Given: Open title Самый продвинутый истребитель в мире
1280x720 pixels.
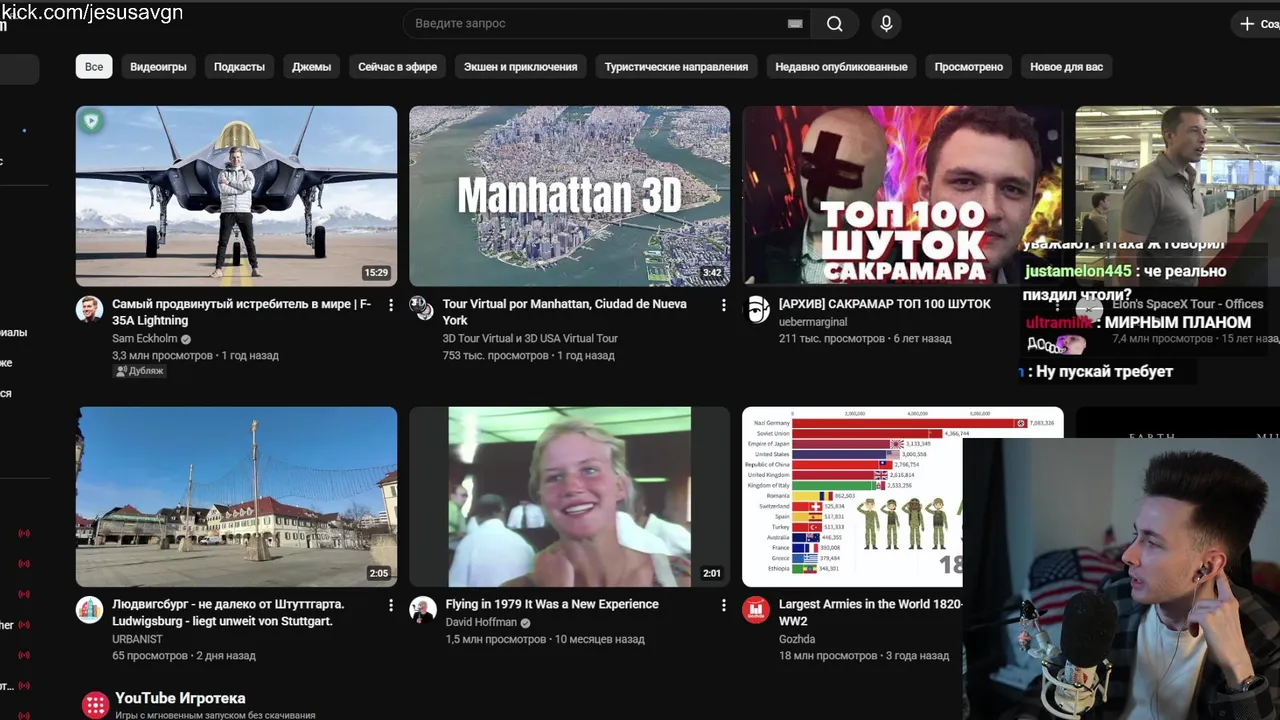Looking at the screenshot, I should 241,312.
